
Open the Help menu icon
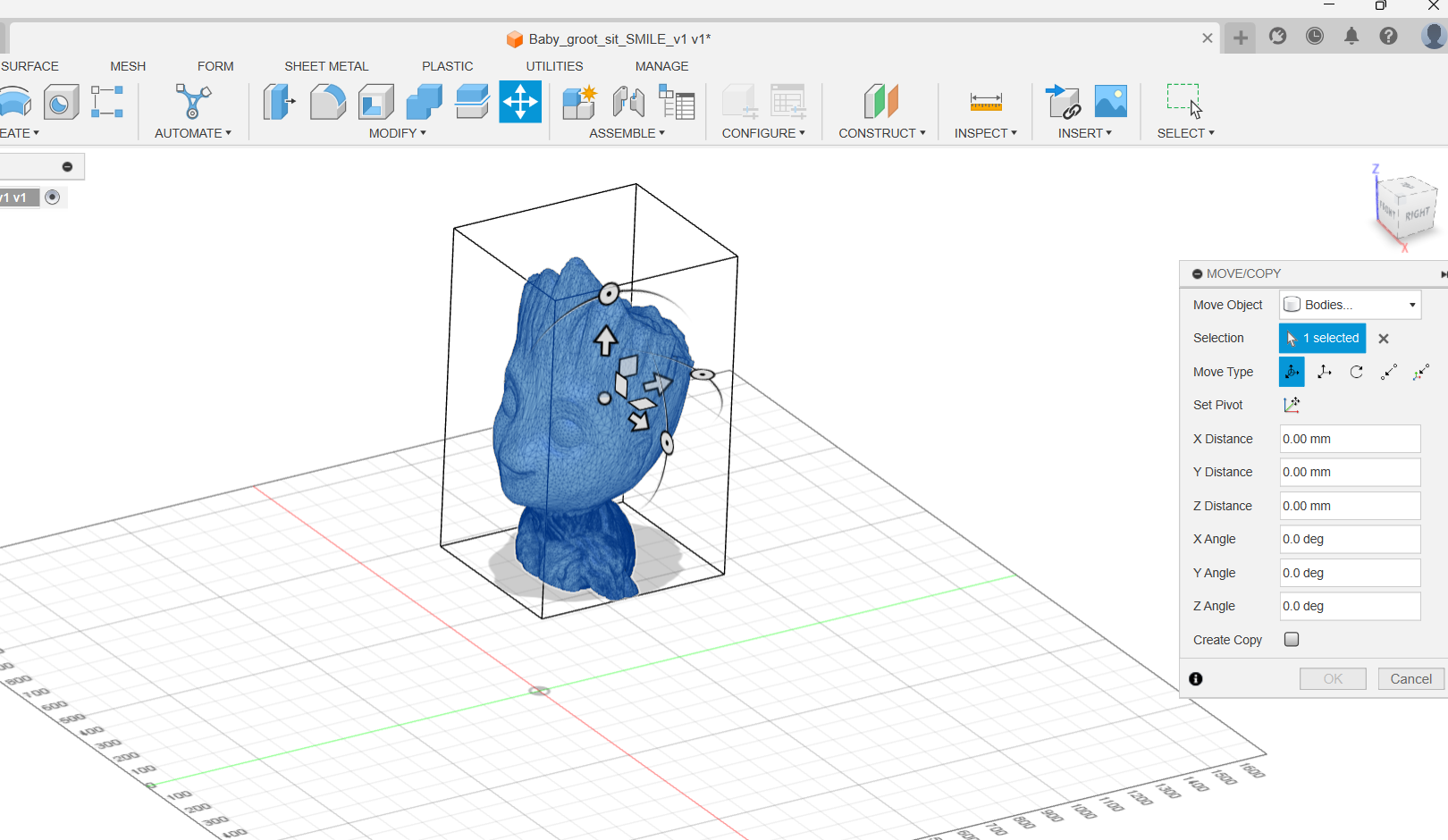pyautogui.click(x=1388, y=36)
